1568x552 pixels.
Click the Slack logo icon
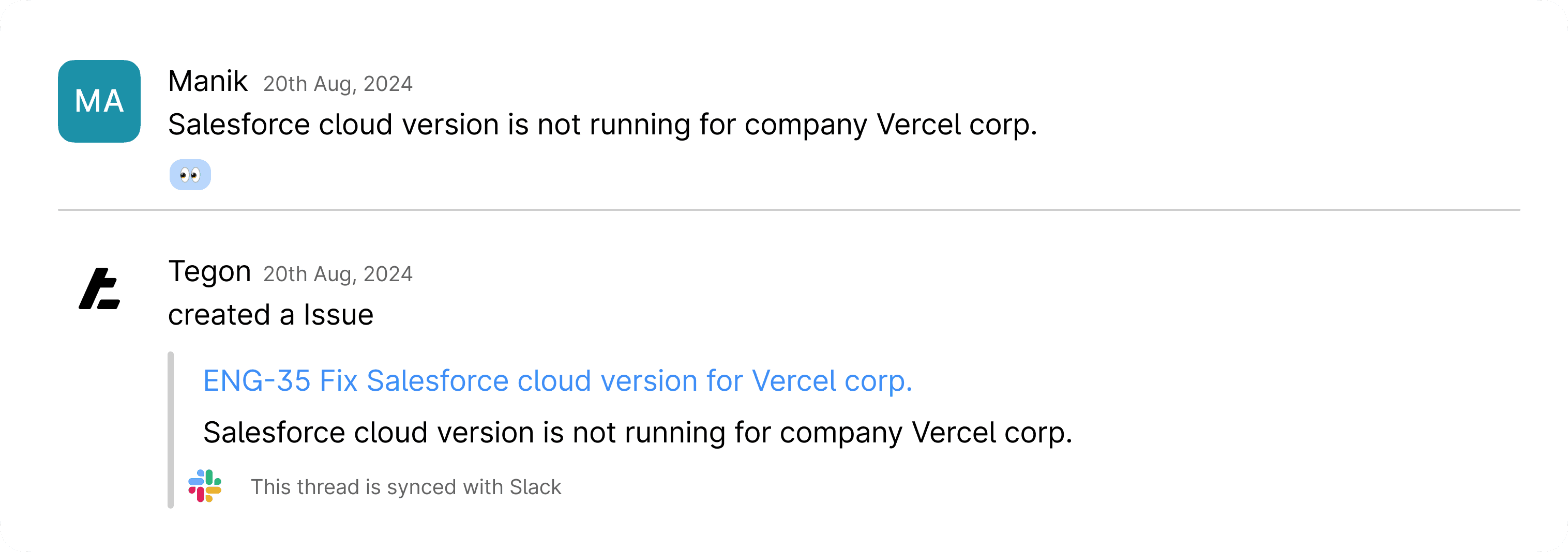coord(204,486)
